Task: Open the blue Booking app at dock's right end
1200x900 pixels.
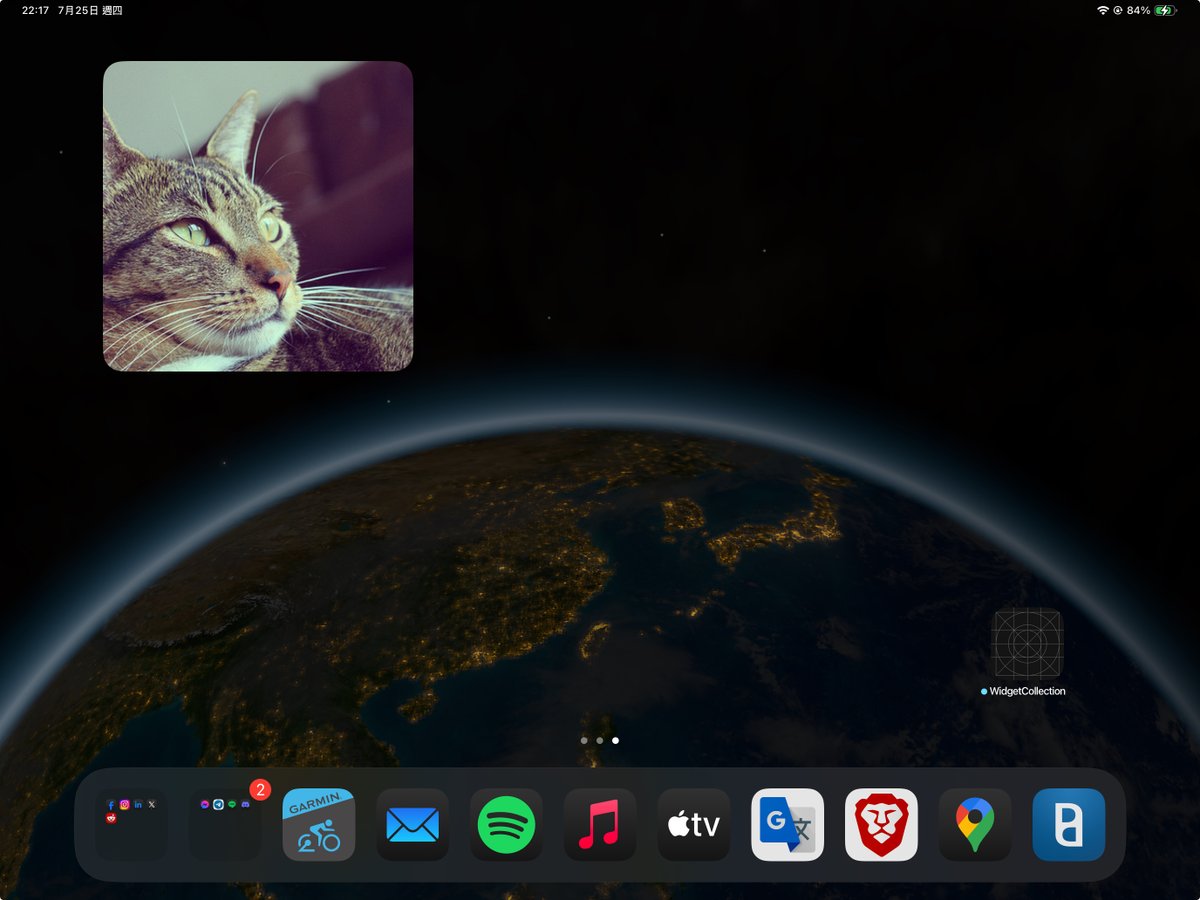Action: click(1068, 825)
